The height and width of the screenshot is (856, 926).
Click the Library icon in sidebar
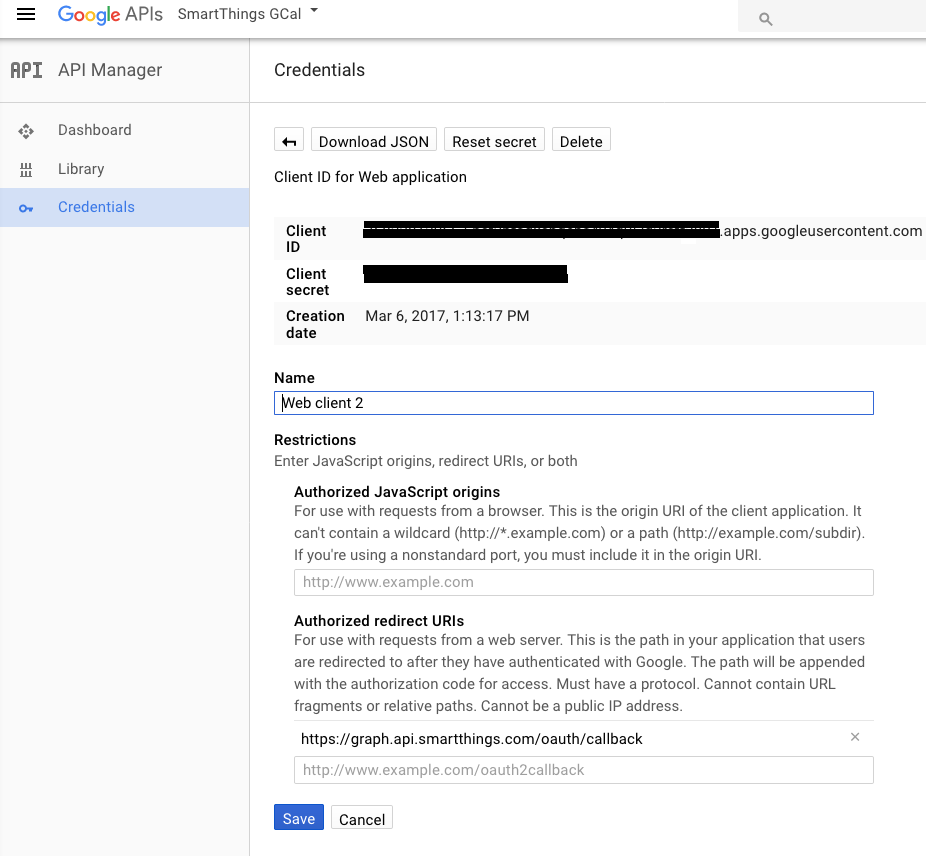coord(26,169)
